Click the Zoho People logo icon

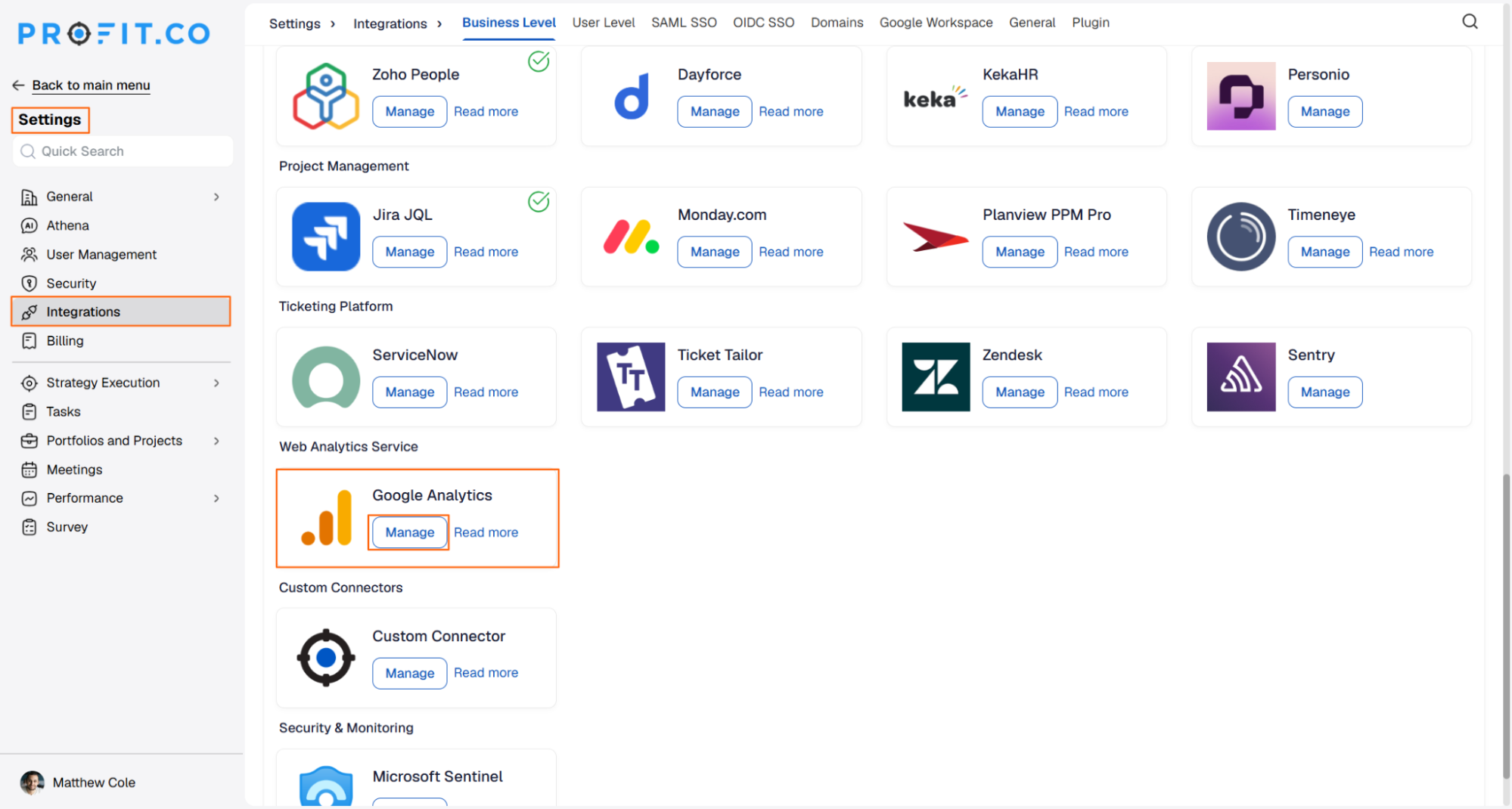tap(326, 96)
